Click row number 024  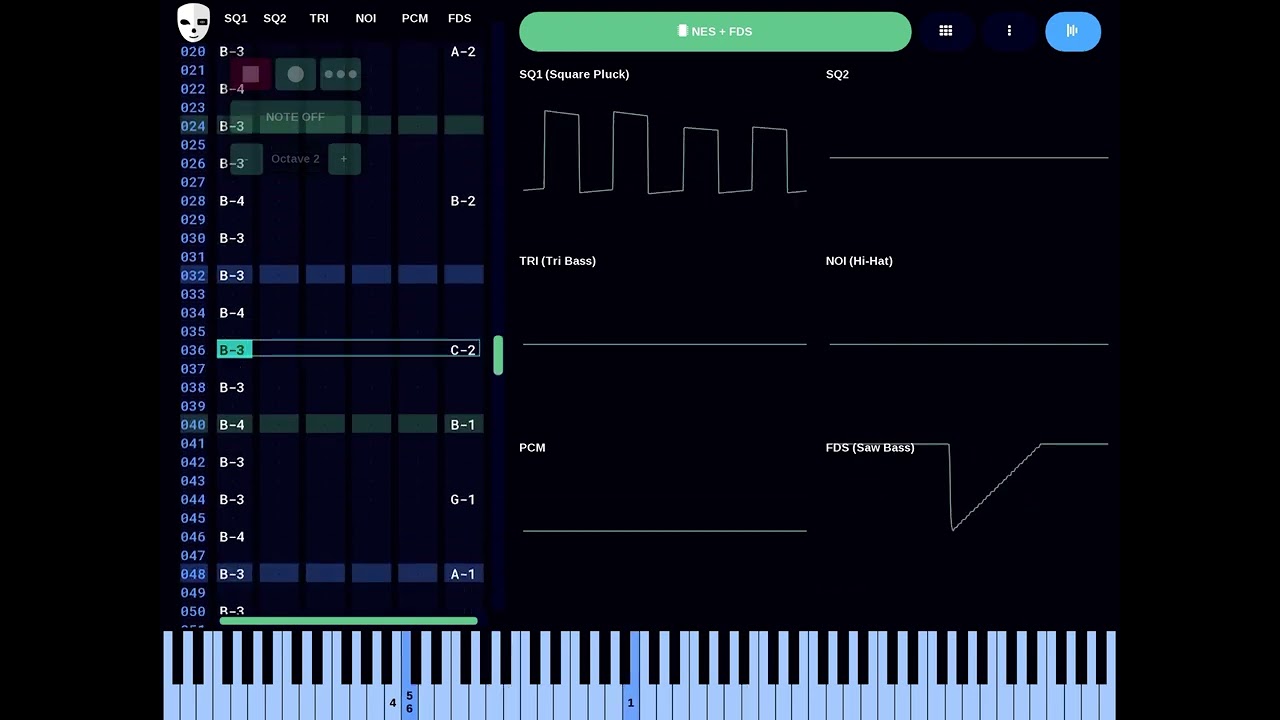pos(193,126)
